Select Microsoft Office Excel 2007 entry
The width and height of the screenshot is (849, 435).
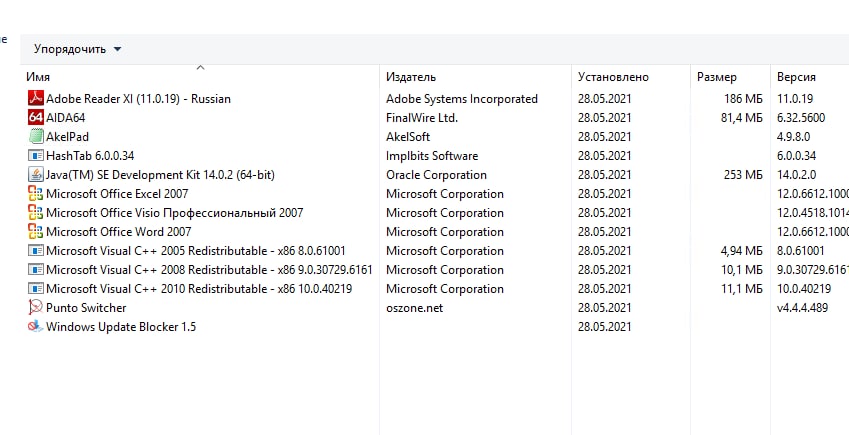click(117, 193)
